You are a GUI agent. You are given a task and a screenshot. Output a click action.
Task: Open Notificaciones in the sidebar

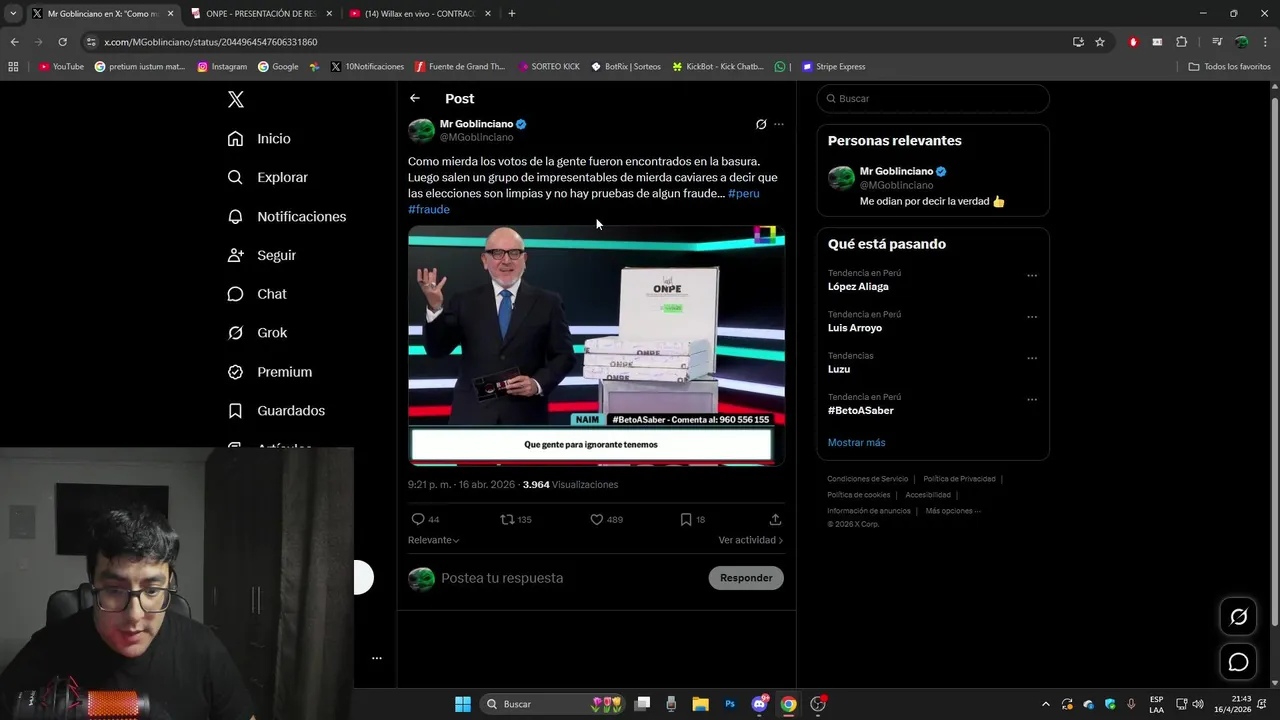click(287, 216)
